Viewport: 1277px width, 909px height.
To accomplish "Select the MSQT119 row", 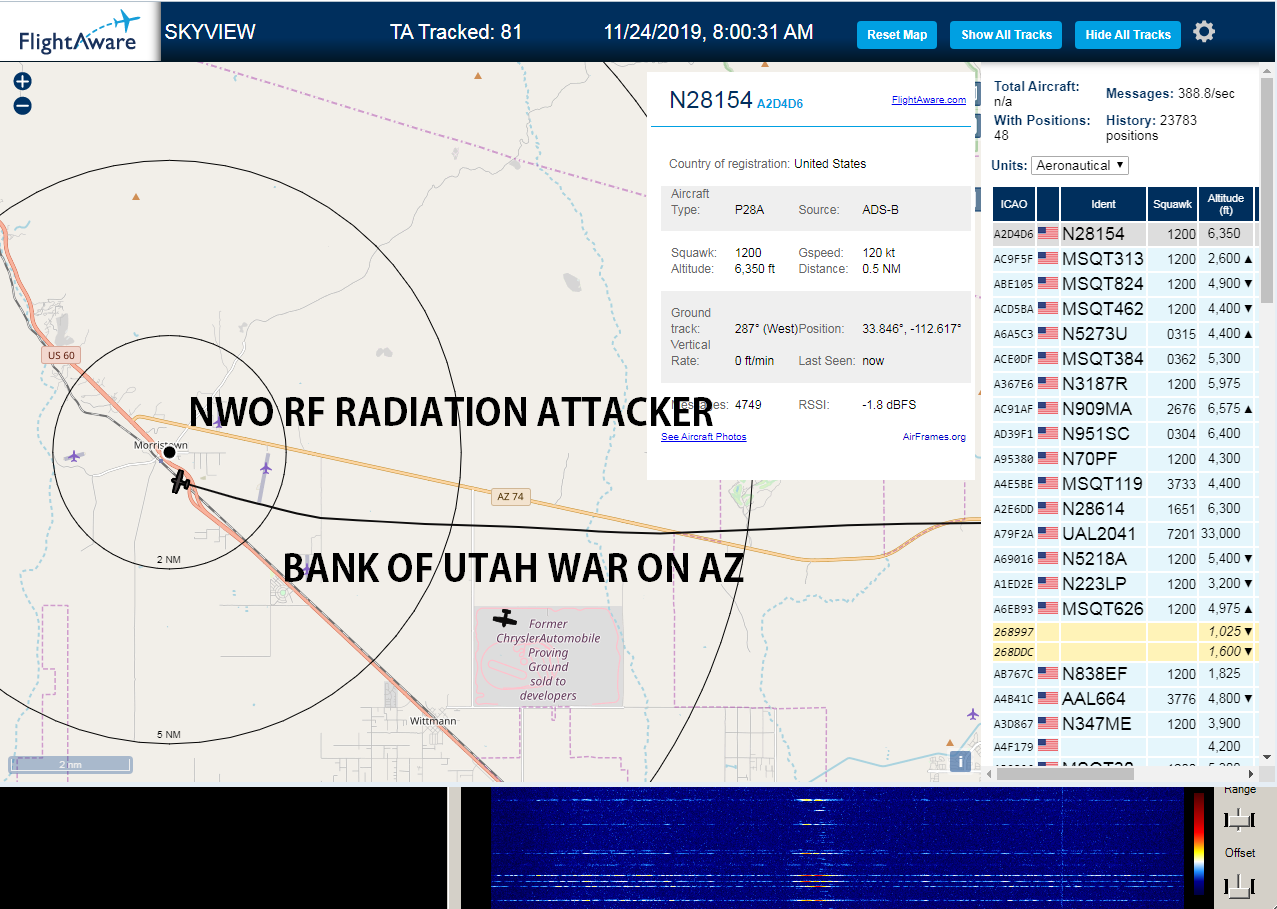I will point(1124,484).
